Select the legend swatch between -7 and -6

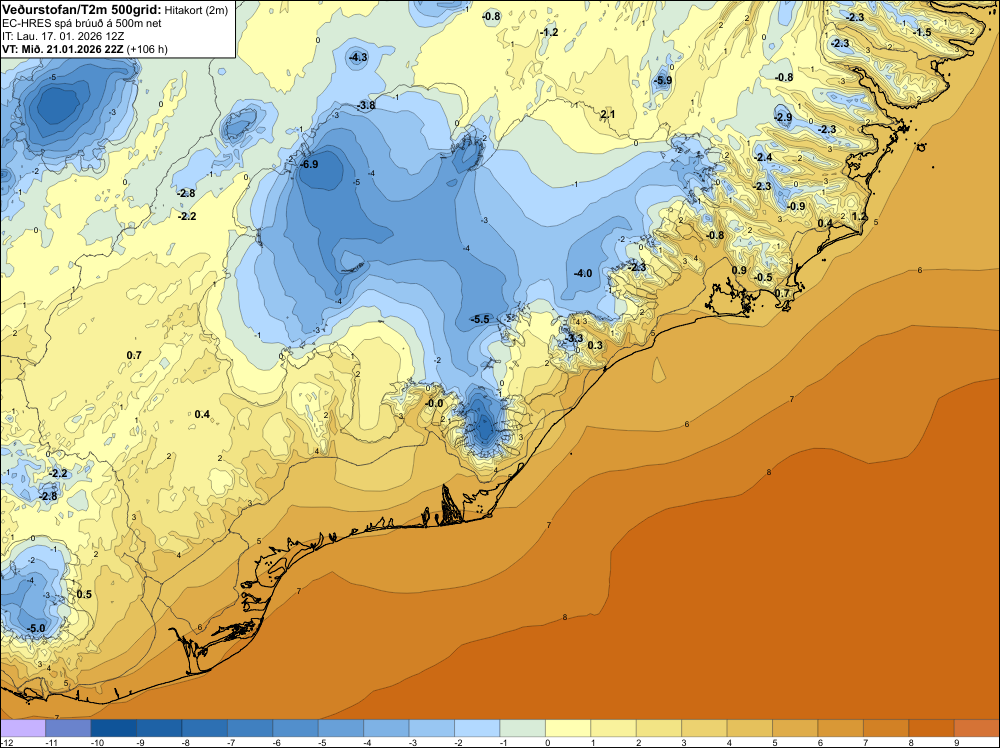tap(250, 728)
